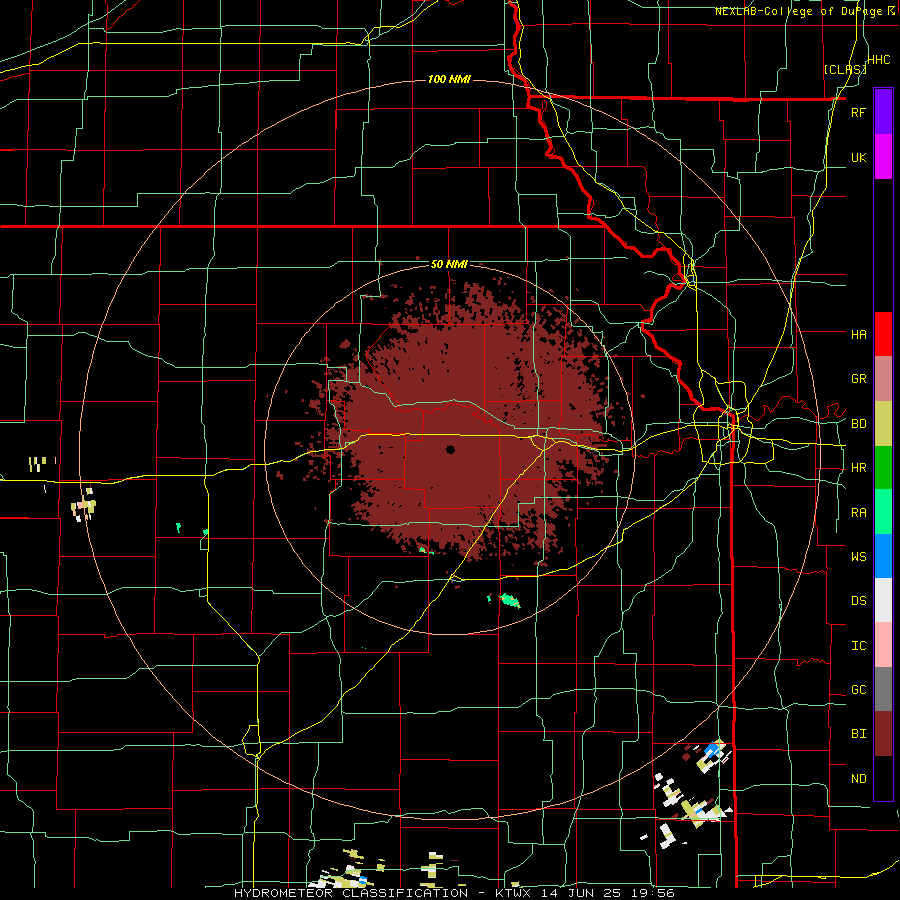The image size is (900, 900).
Task: Click the WS legend label
Action: (858, 557)
